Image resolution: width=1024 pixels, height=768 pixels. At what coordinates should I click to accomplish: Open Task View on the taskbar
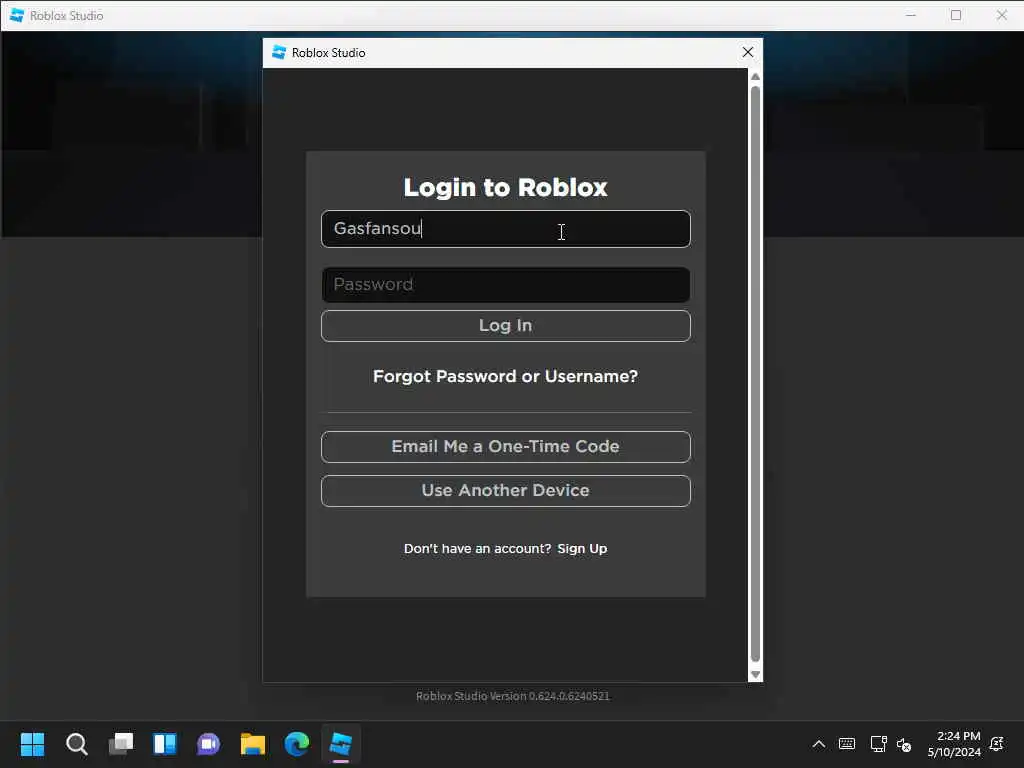point(121,744)
